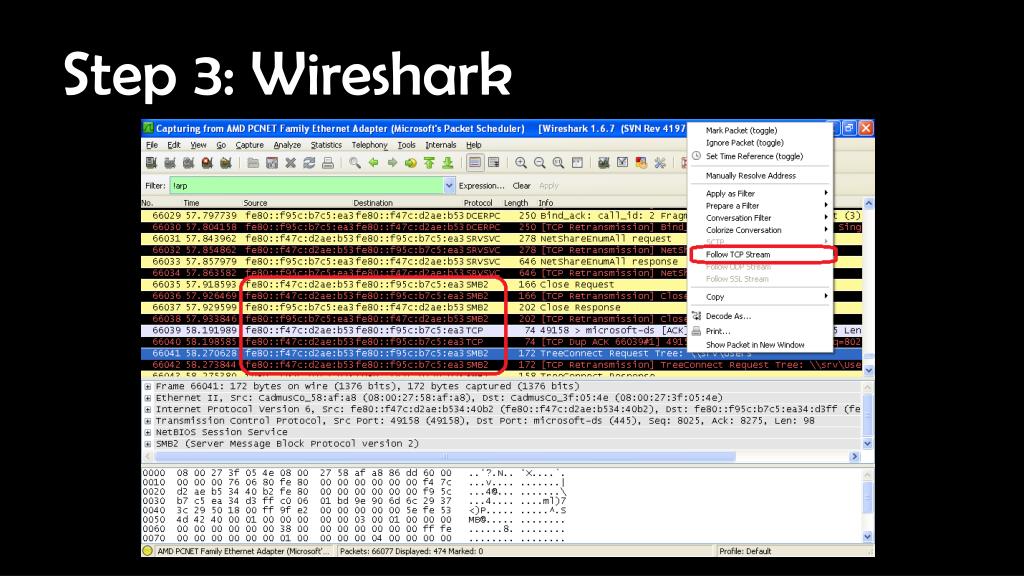
Task: Jump to first packet icon
Action: pyautogui.click(x=429, y=163)
